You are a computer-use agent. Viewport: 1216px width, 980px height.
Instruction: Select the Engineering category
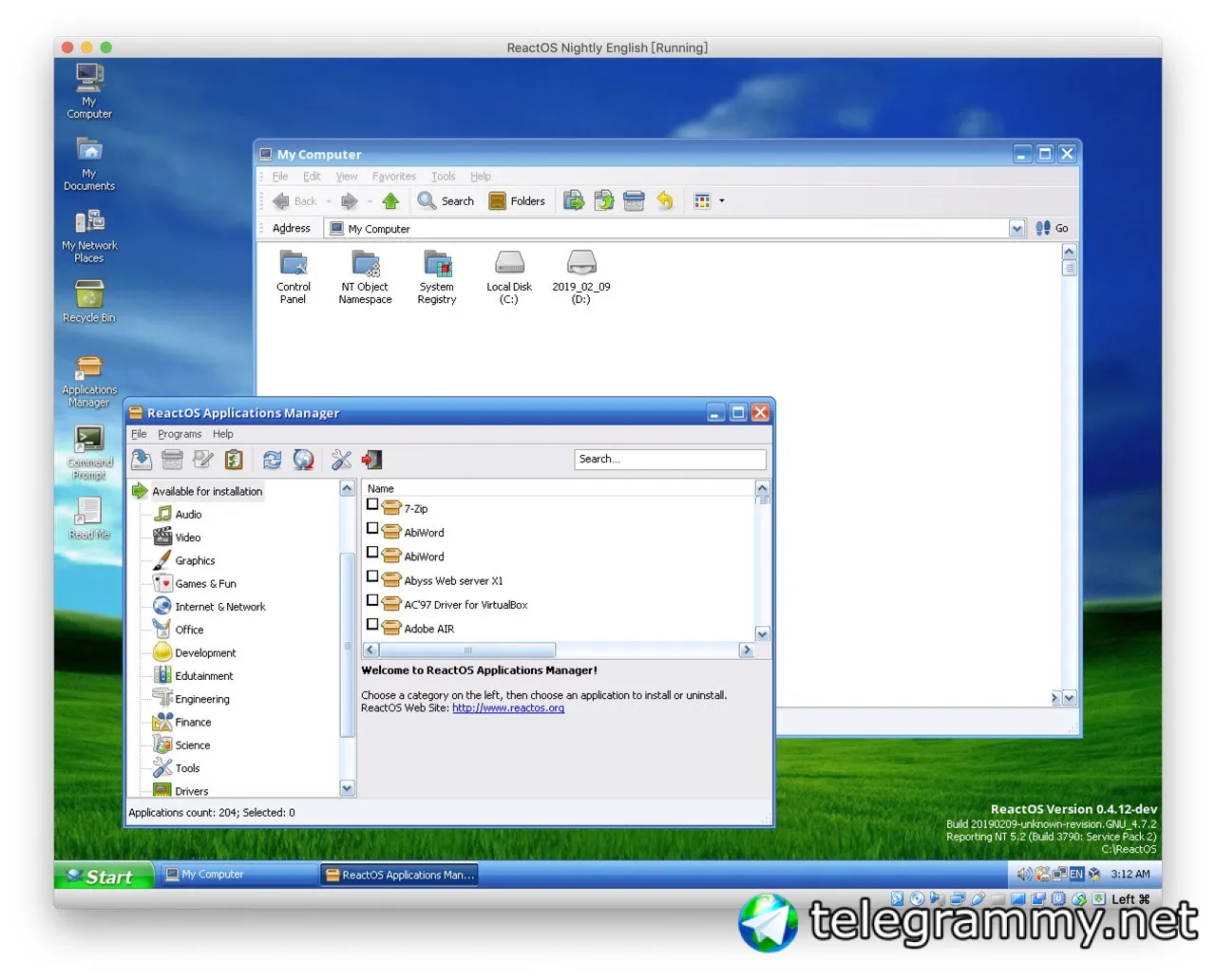pos(202,699)
